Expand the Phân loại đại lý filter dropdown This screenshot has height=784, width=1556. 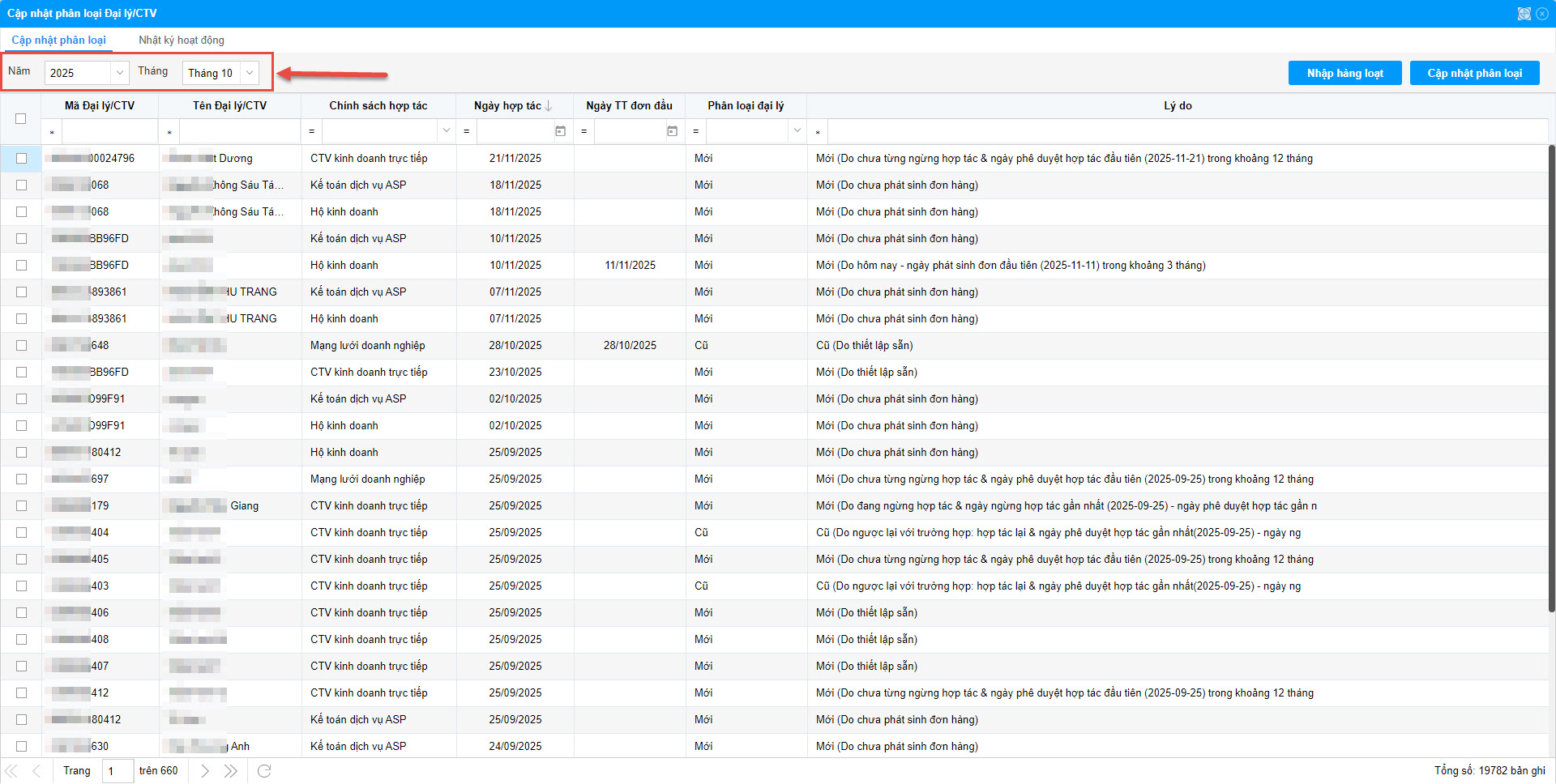(x=797, y=131)
